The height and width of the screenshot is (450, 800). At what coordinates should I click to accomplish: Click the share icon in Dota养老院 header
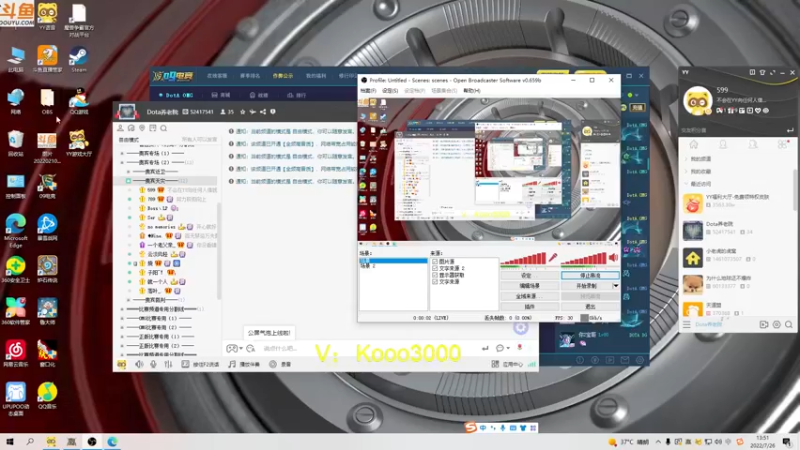click(x=263, y=112)
